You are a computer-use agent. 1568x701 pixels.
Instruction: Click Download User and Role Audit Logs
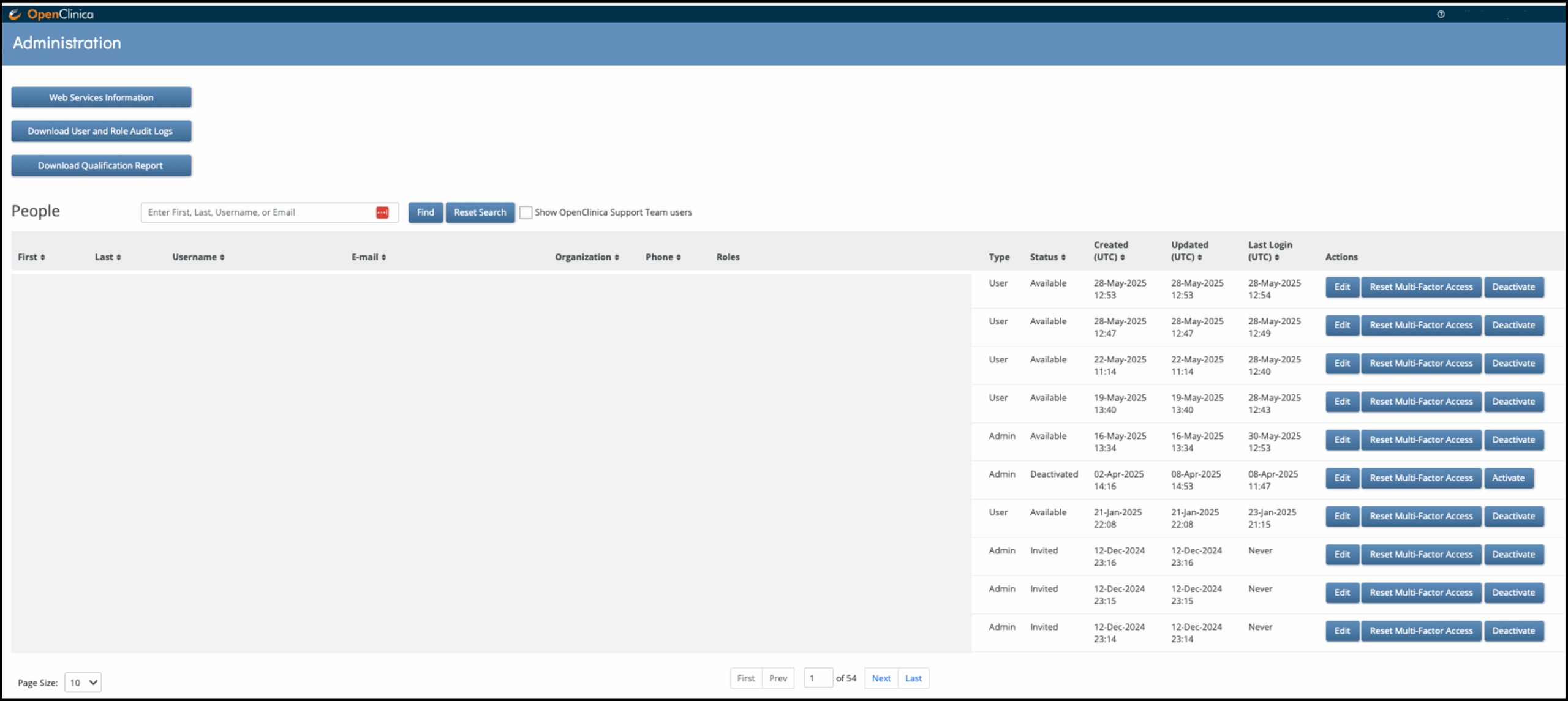(101, 131)
